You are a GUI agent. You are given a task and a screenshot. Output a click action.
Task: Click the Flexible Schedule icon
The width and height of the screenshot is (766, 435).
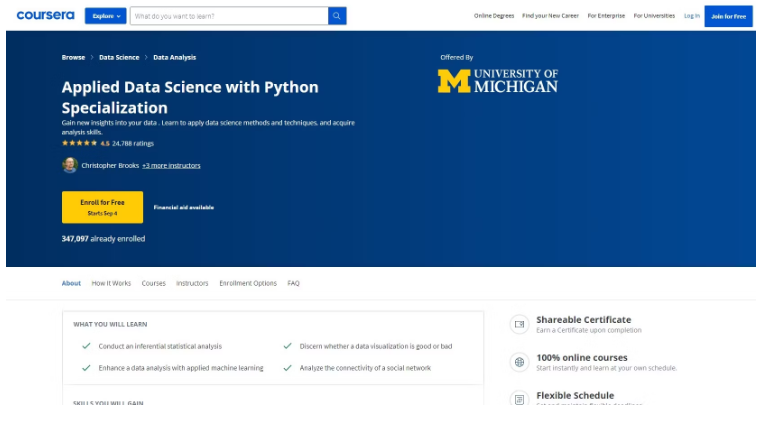519,399
